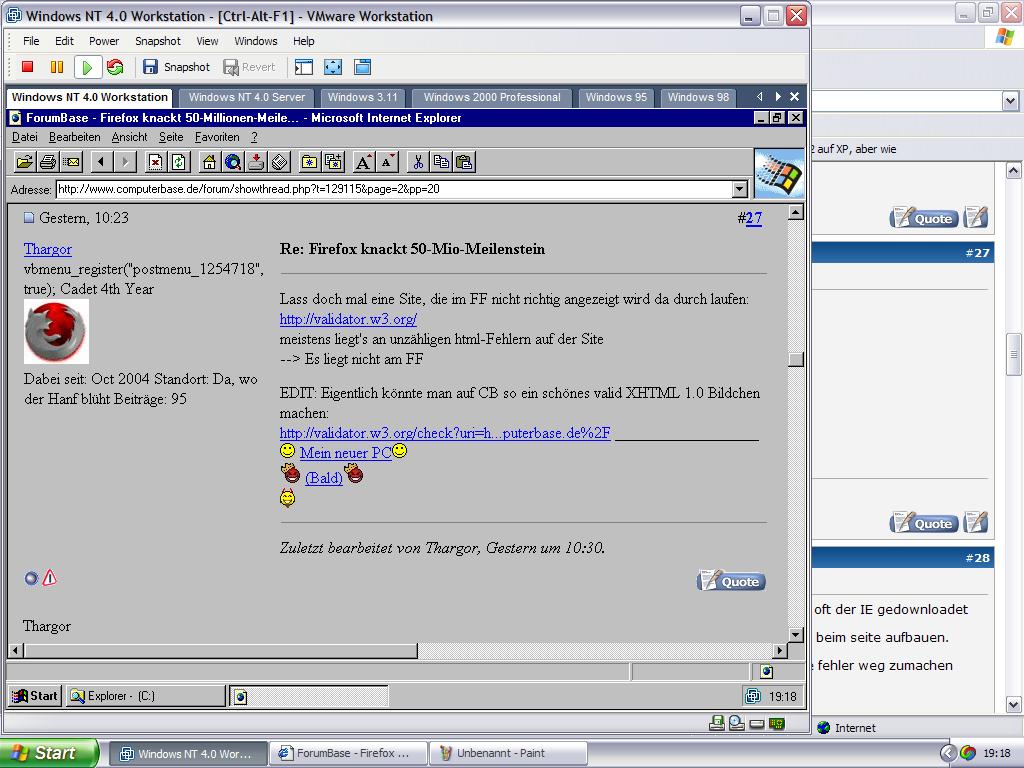Search the web using the globe magnifier icon

click(x=232, y=162)
